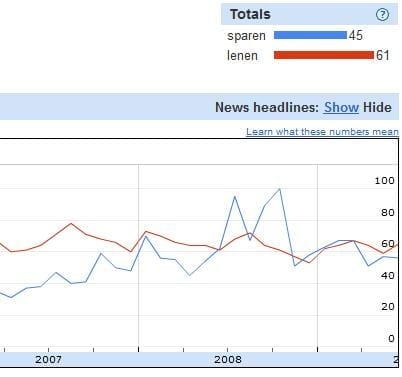
Task: Click the 20 value on the y-axis
Action: [388, 307]
